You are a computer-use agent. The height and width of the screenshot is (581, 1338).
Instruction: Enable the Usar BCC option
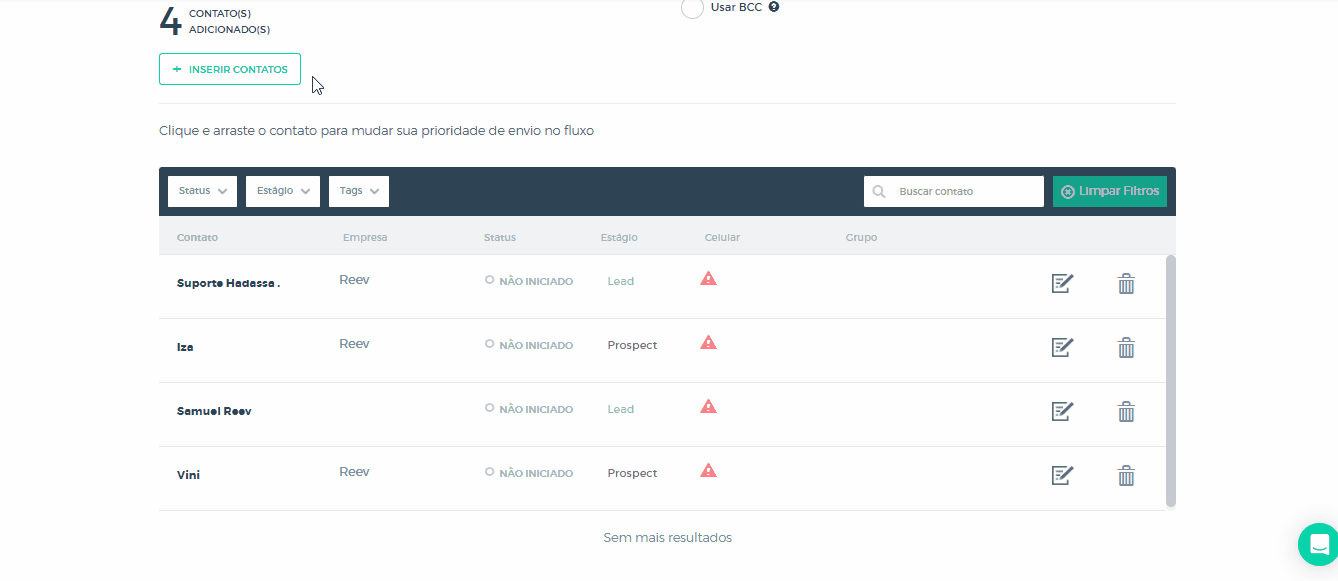pos(692,8)
